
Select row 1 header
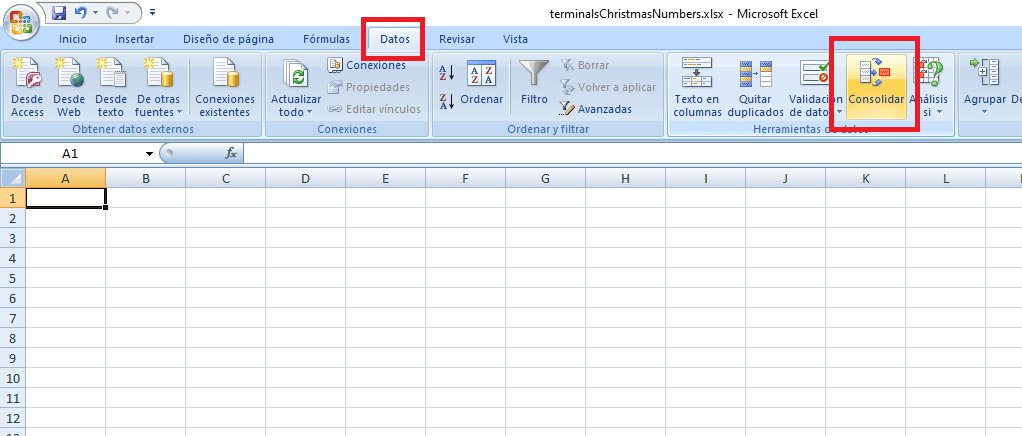(13, 197)
